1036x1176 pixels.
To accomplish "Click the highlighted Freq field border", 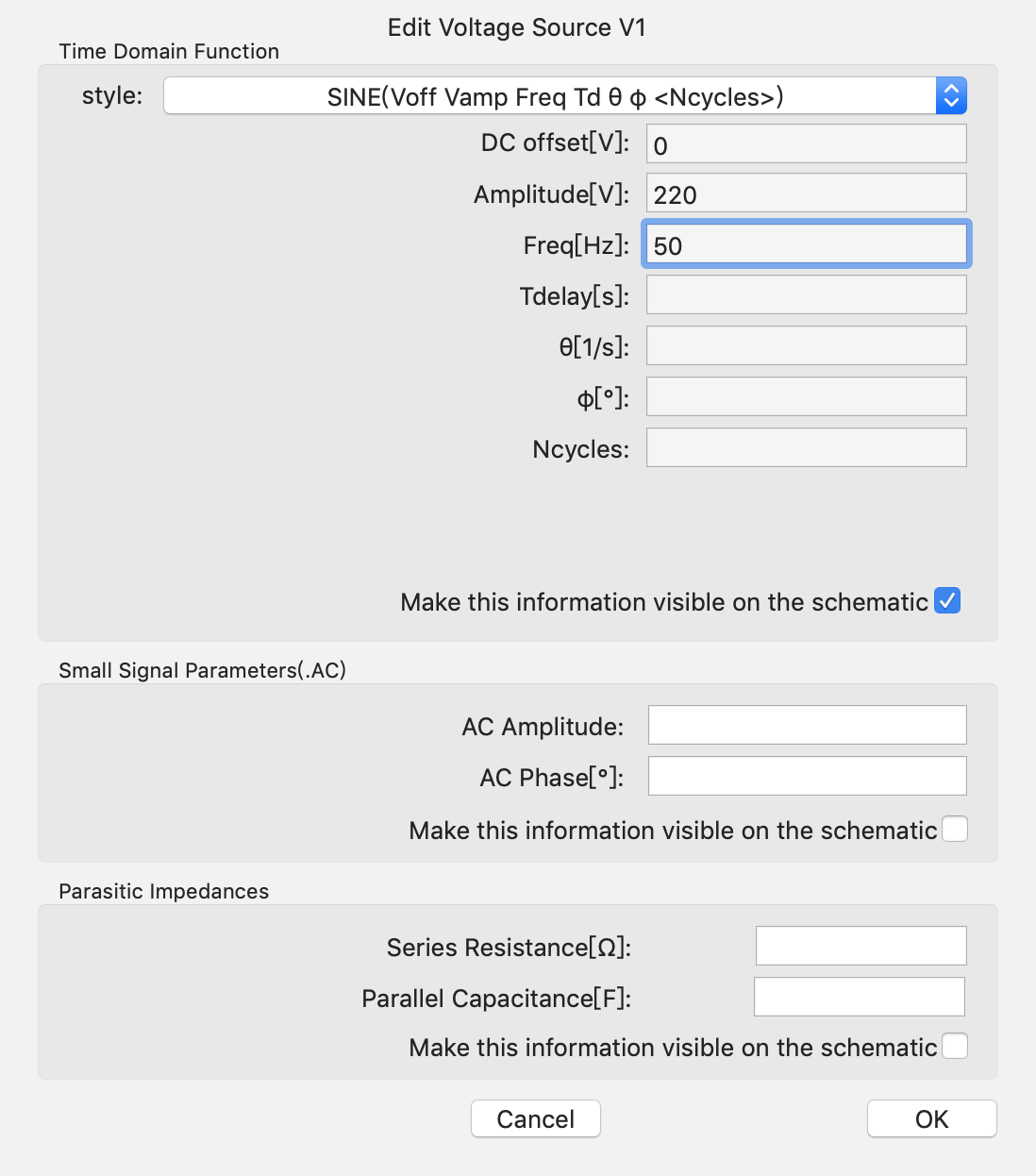I will click(x=805, y=244).
